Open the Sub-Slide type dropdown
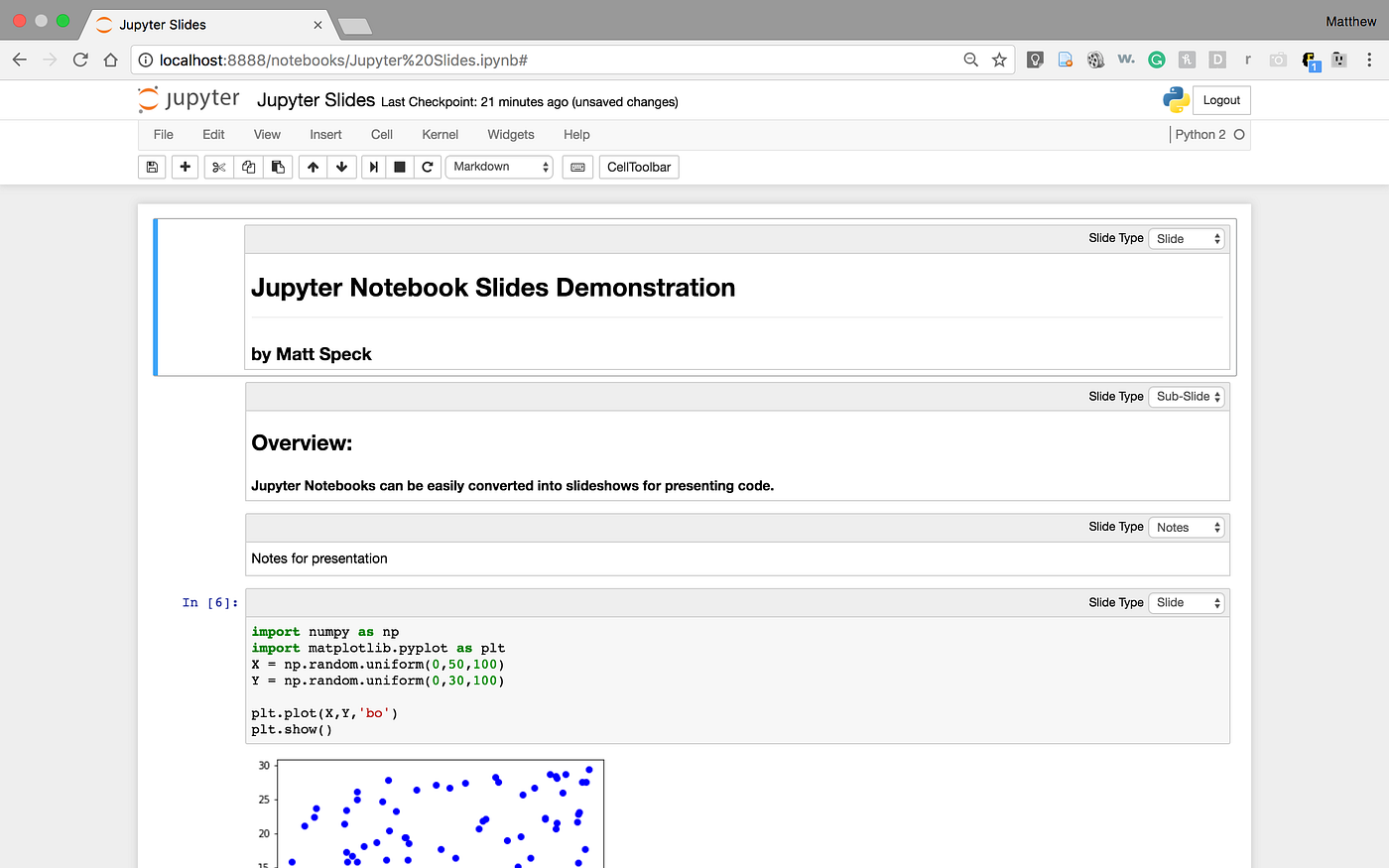 click(x=1187, y=396)
